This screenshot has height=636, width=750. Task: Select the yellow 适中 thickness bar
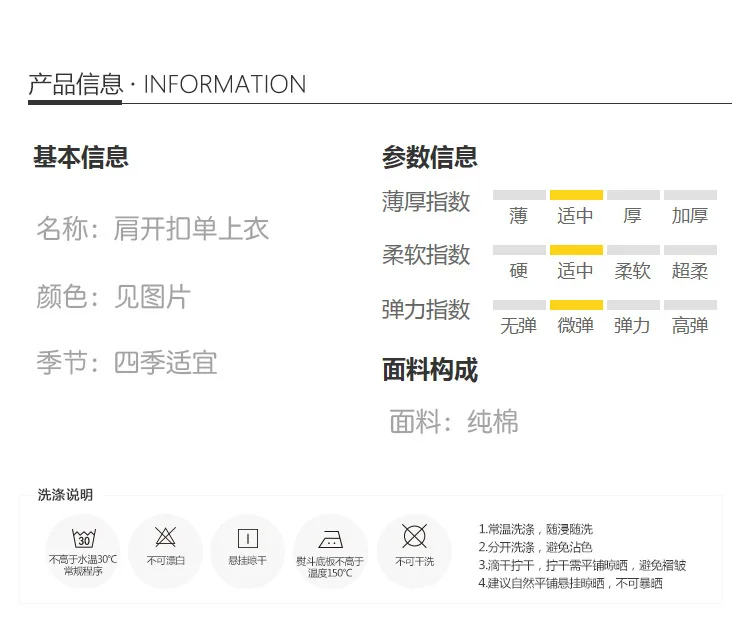click(576, 195)
